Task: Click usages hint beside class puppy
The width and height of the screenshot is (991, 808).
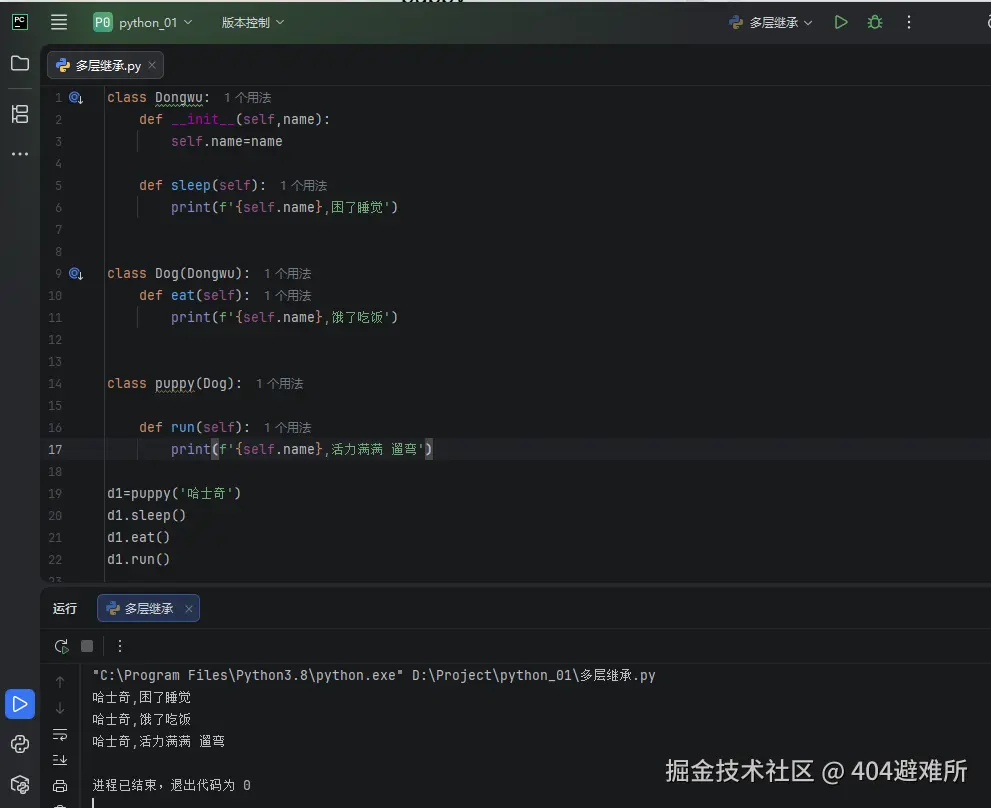Action: click(279, 383)
